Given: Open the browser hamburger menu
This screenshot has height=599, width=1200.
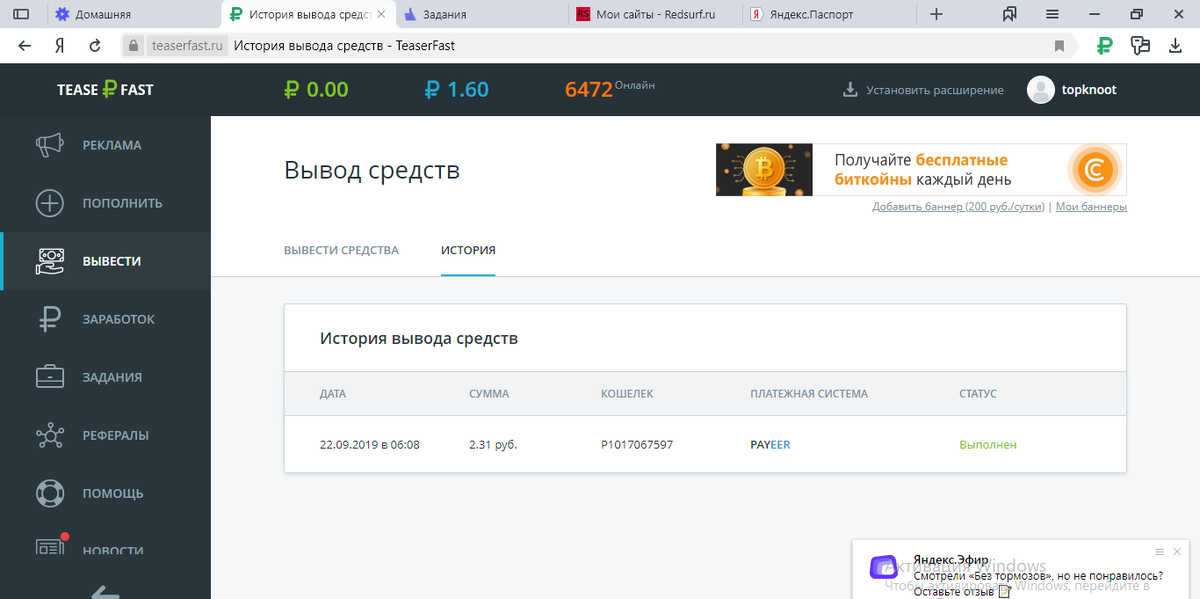Looking at the screenshot, I should pyautogui.click(x=1052, y=14).
